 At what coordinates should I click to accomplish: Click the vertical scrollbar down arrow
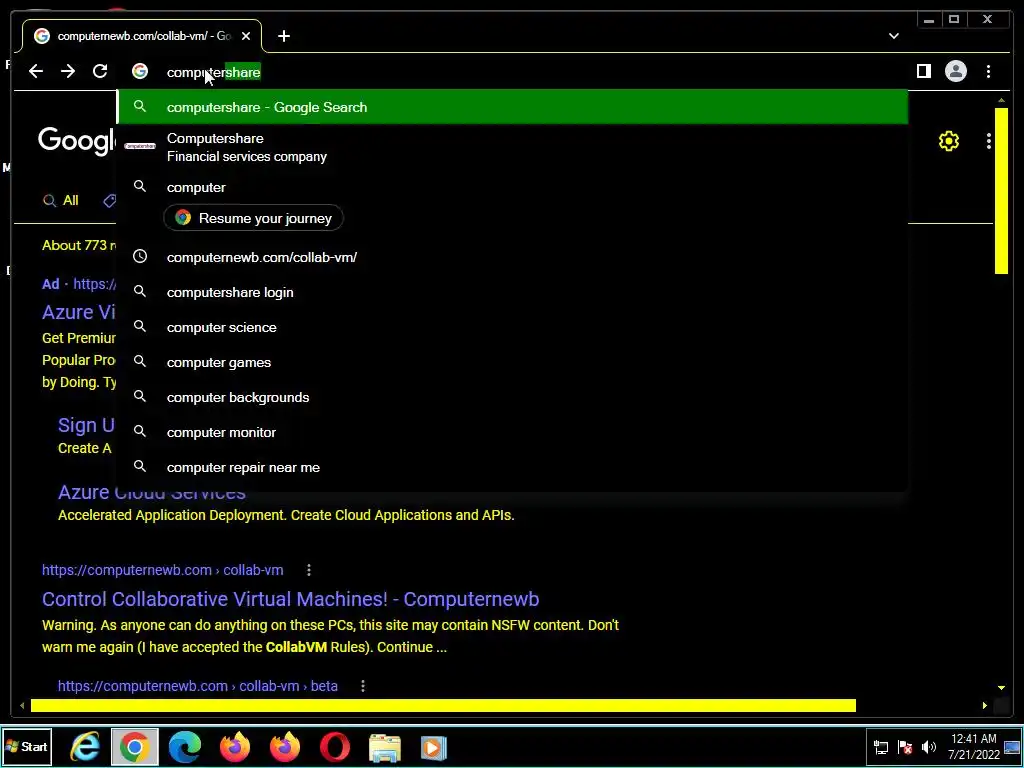(x=1001, y=688)
